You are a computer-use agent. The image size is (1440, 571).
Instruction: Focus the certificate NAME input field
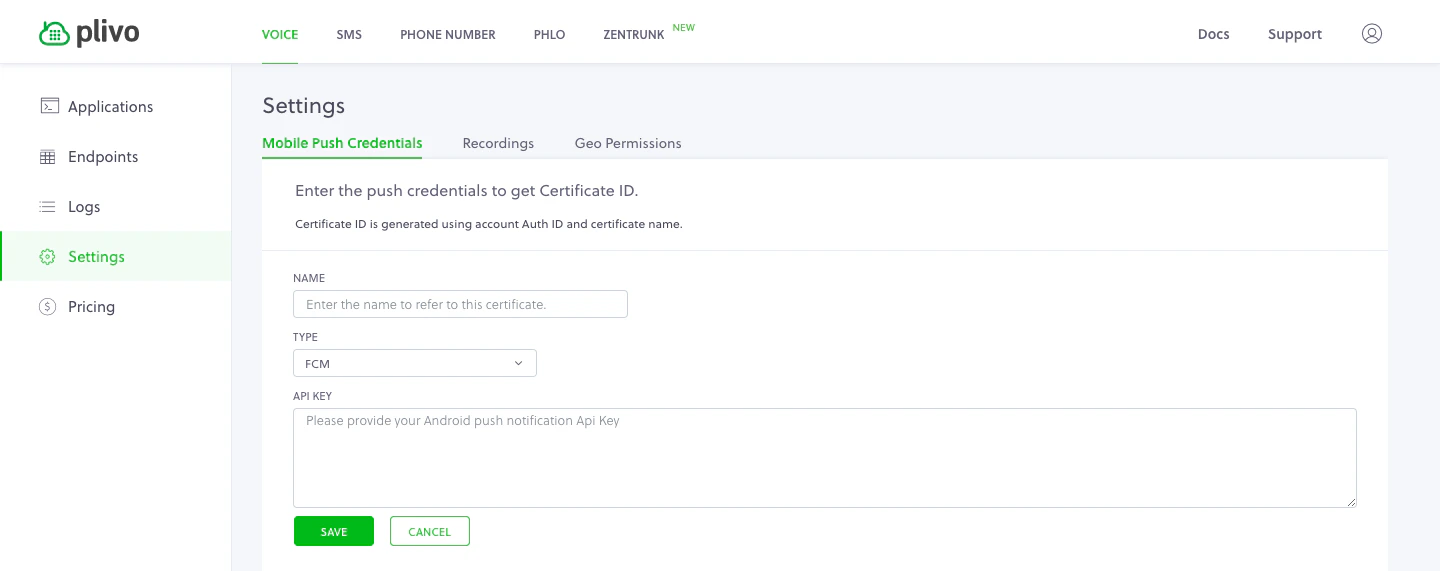tap(460, 304)
